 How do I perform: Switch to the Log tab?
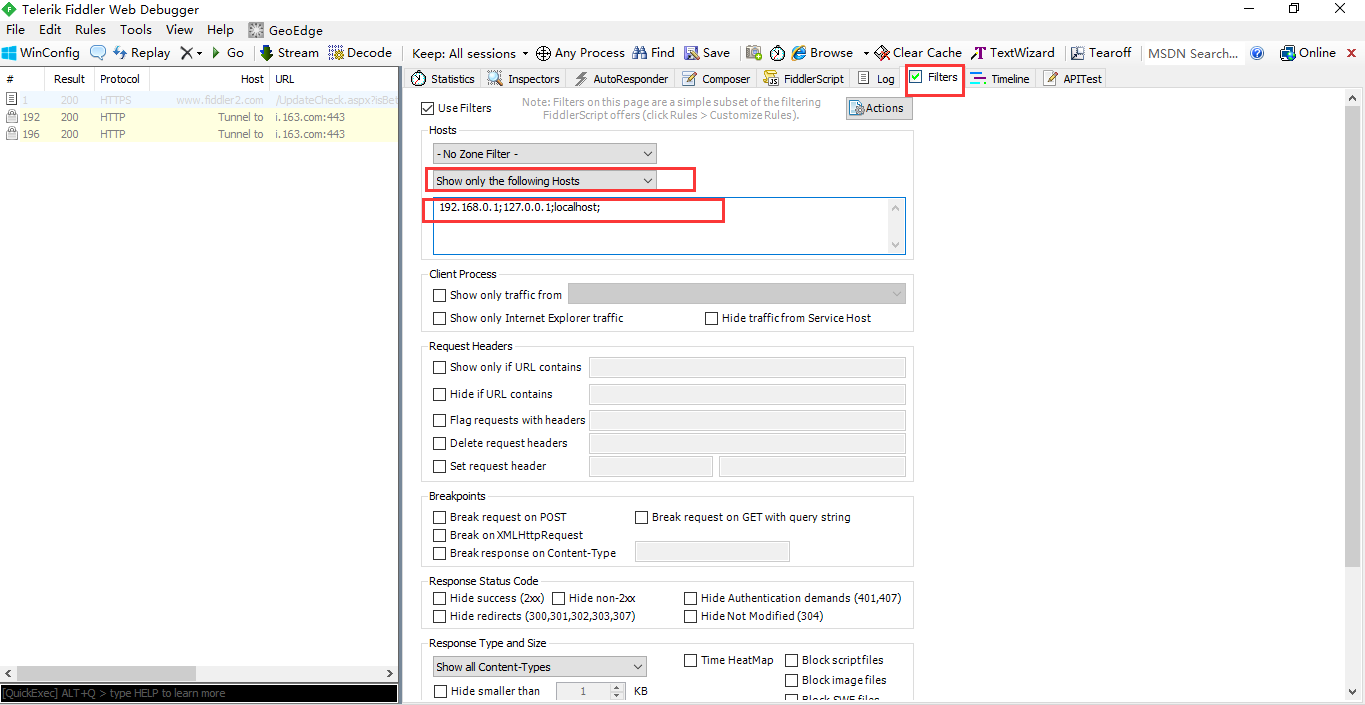coord(877,79)
